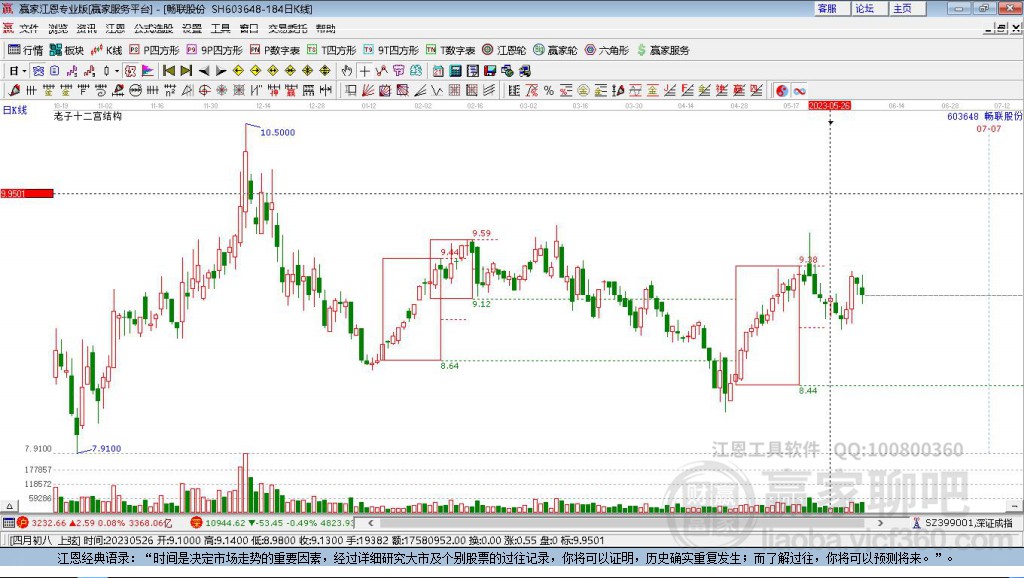This screenshot has height=578, width=1024.
Task: Open the P数字表 tool
Action: [x=275, y=50]
